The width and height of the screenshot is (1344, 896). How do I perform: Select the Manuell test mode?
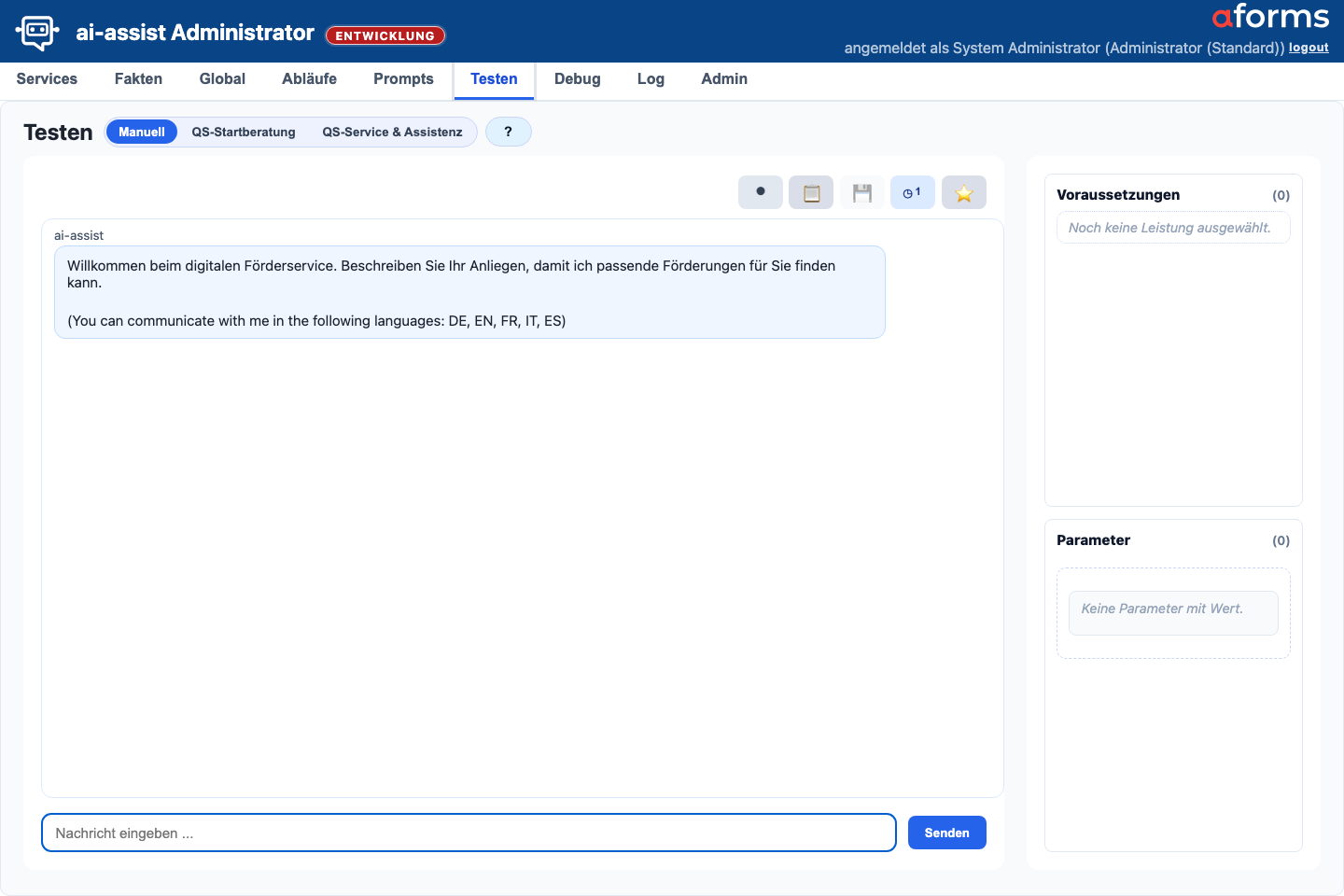[x=142, y=132]
